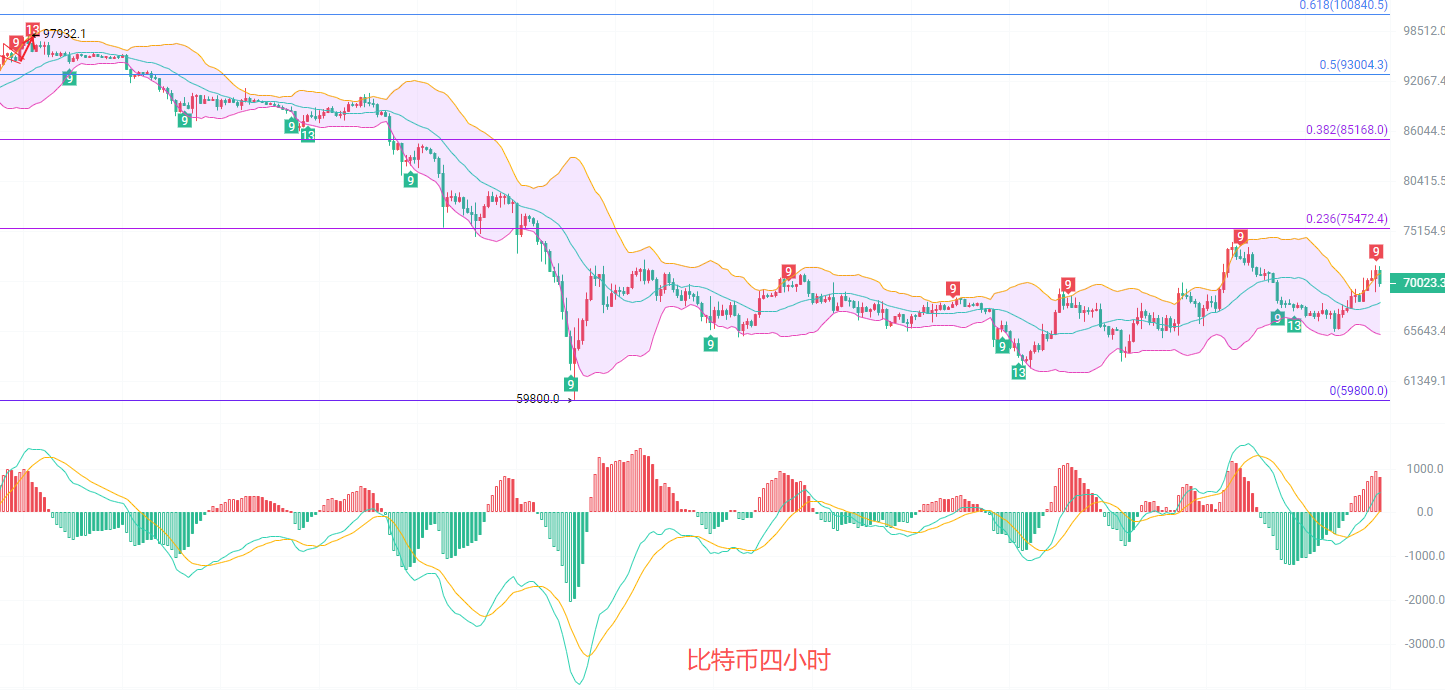Viewport: 1445px width, 693px height.
Task: Select the middle green 13 marker
Action: 1018,372
